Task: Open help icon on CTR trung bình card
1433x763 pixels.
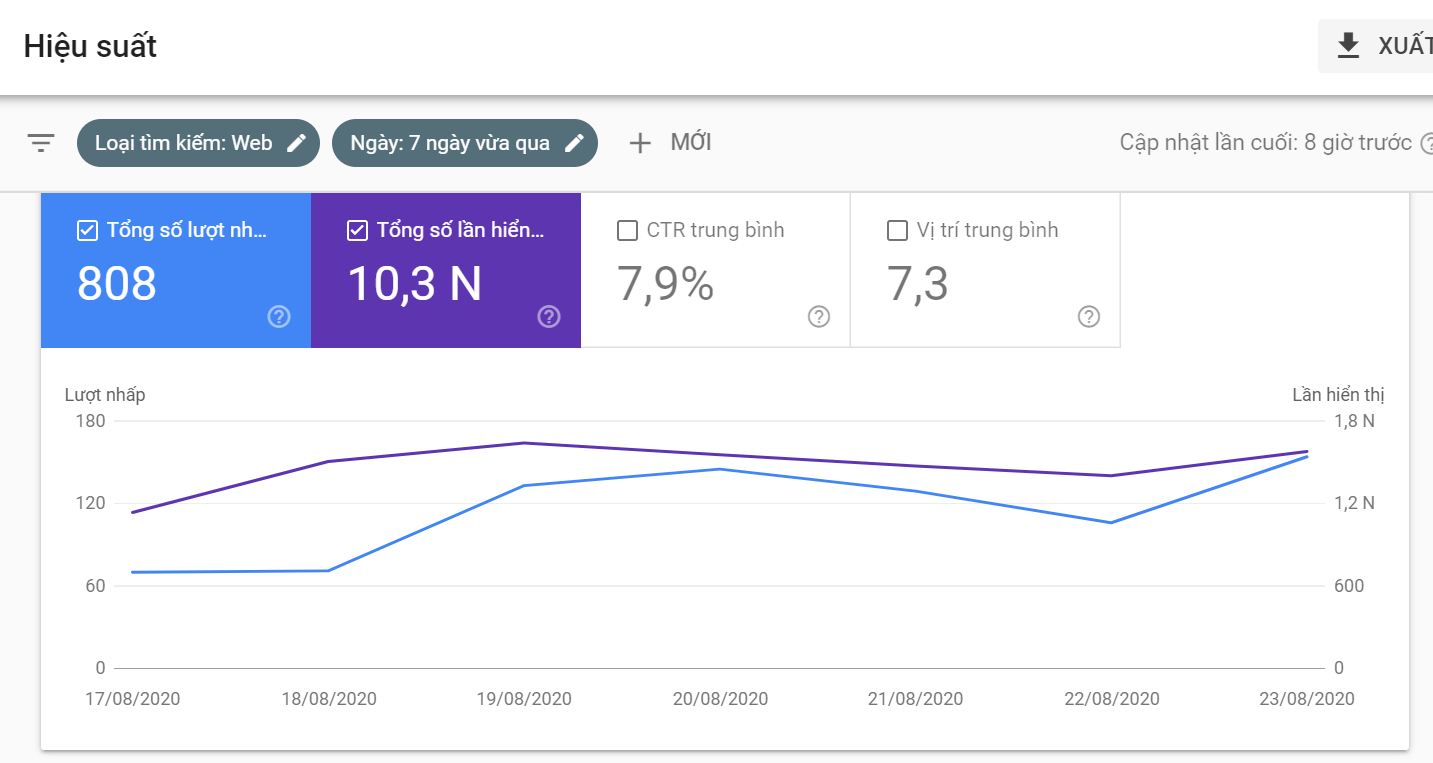Action: pos(819,317)
